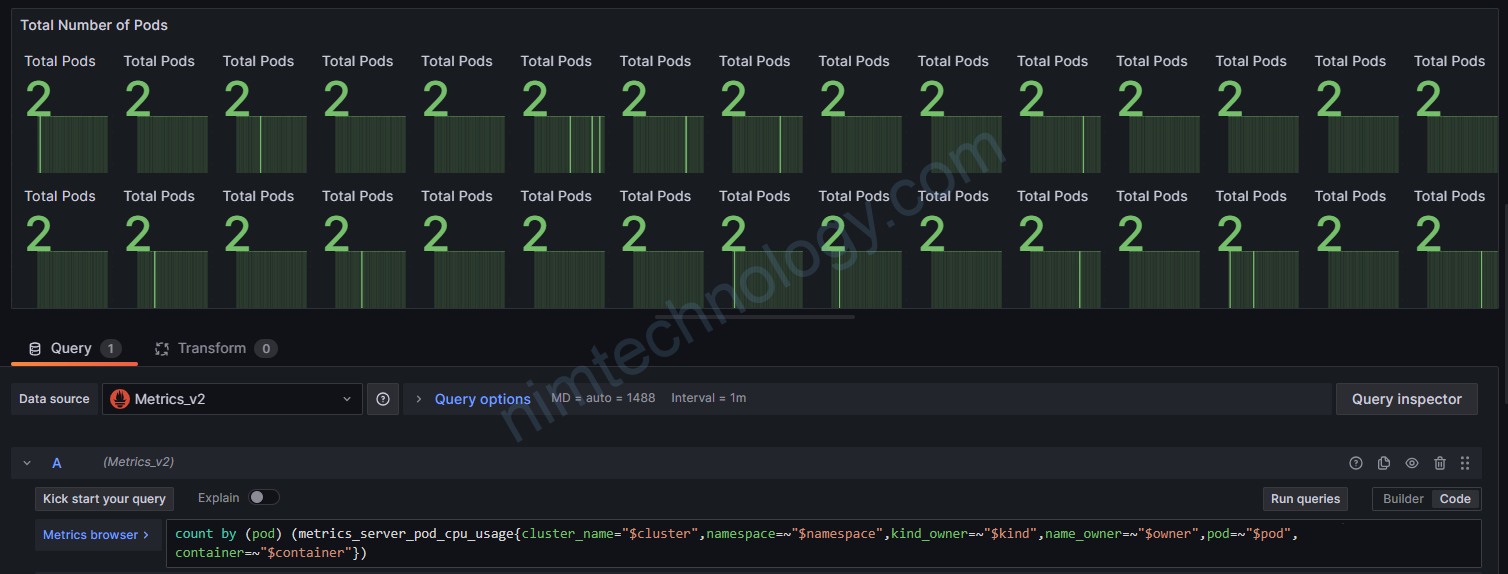Hide query A with the eye icon

(1412, 463)
